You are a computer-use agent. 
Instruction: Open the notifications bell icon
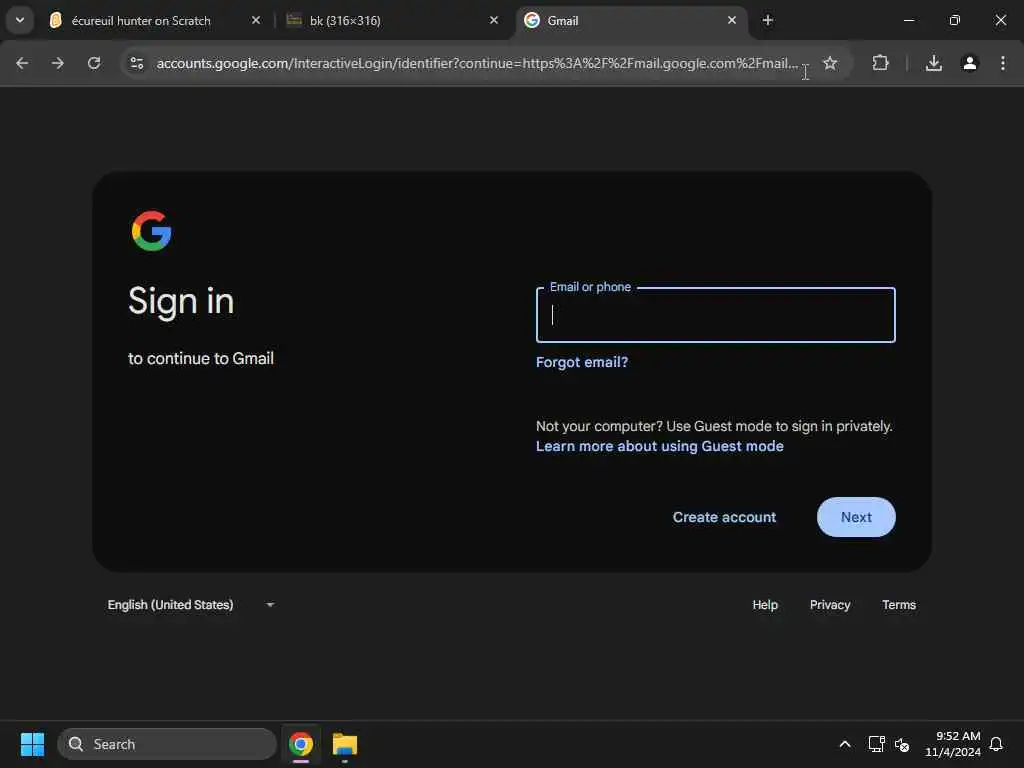tap(996, 744)
